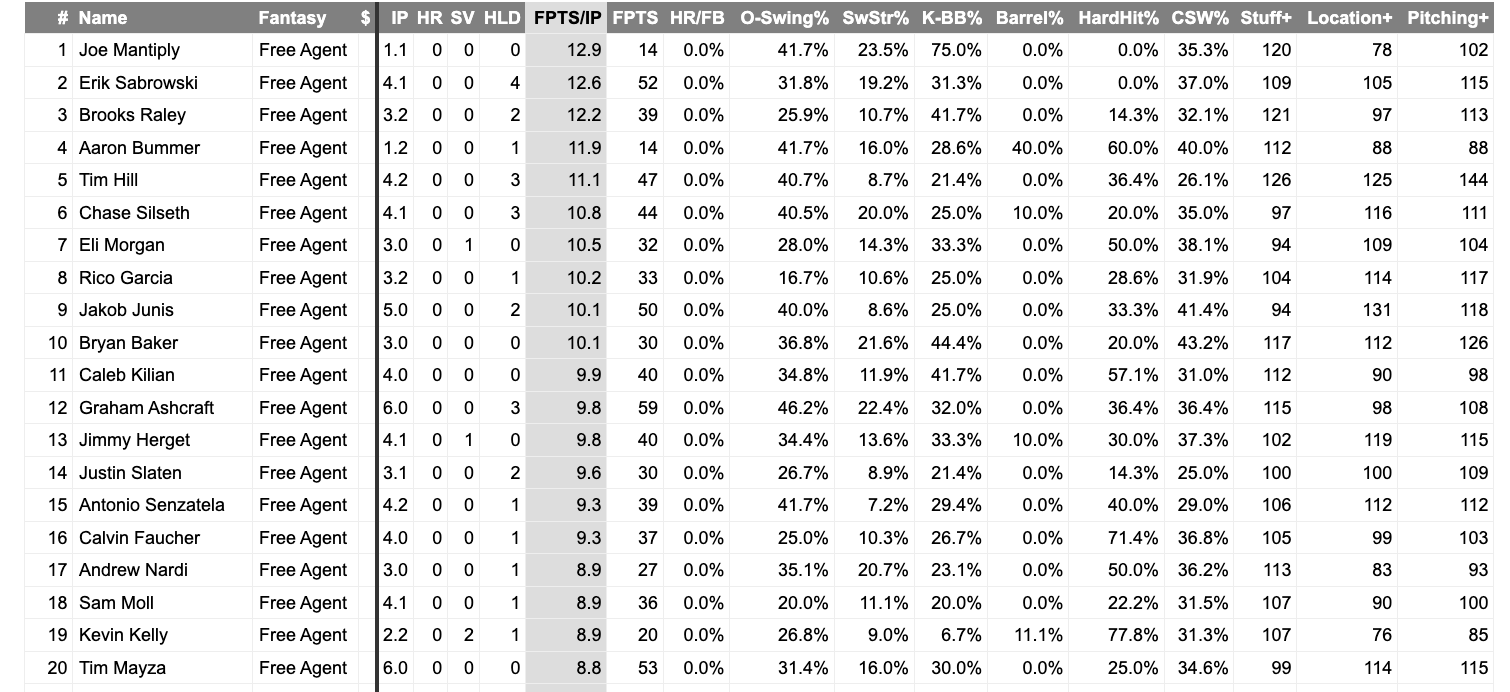Image resolution: width=1510 pixels, height=692 pixels.
Task: Sort by the Barrel% column header
Action: (x=1029, y=18)
